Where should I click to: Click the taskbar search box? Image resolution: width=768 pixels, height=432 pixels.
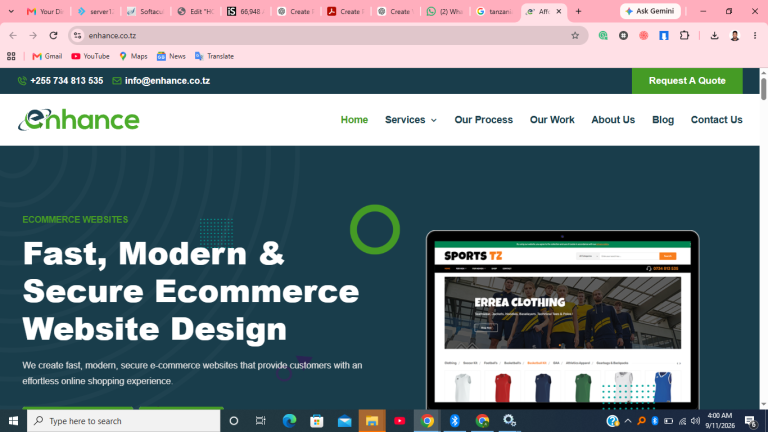123,421
